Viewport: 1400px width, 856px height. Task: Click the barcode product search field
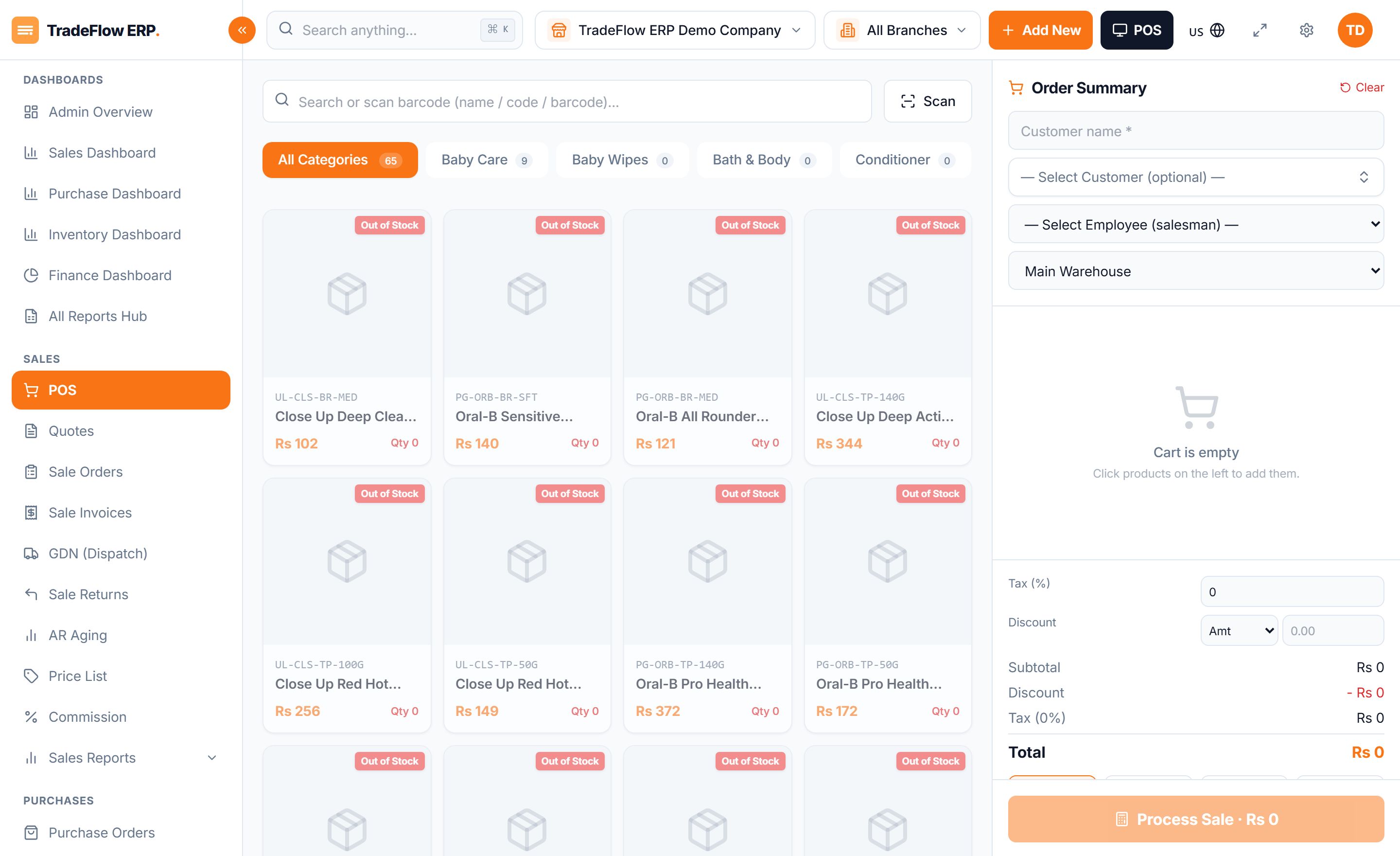[567, 101]
